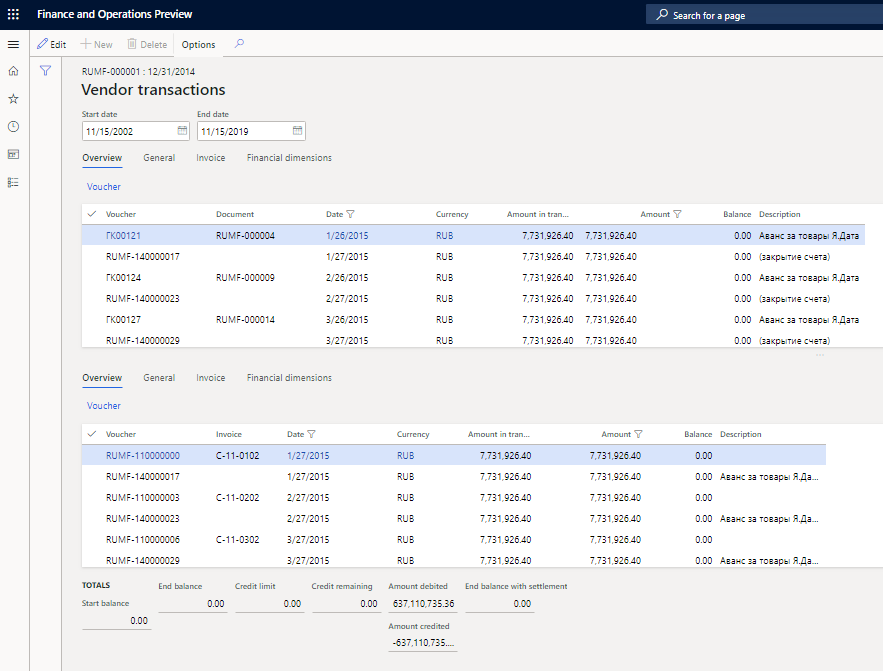Open the Options menu
Viewport: 883px width, 671px height.
(197, 44)
